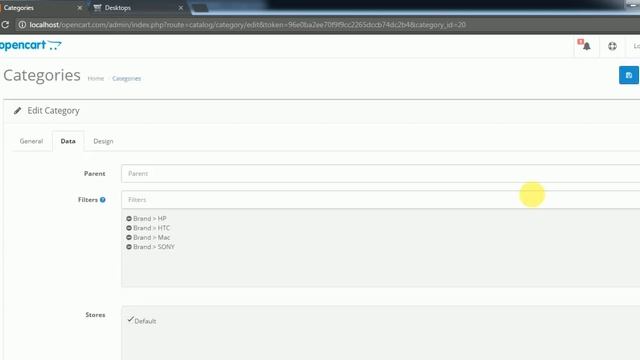The image size is (640, 360).
Task: Click the pencil icon beside Edit Category
Action: point(17,111)
